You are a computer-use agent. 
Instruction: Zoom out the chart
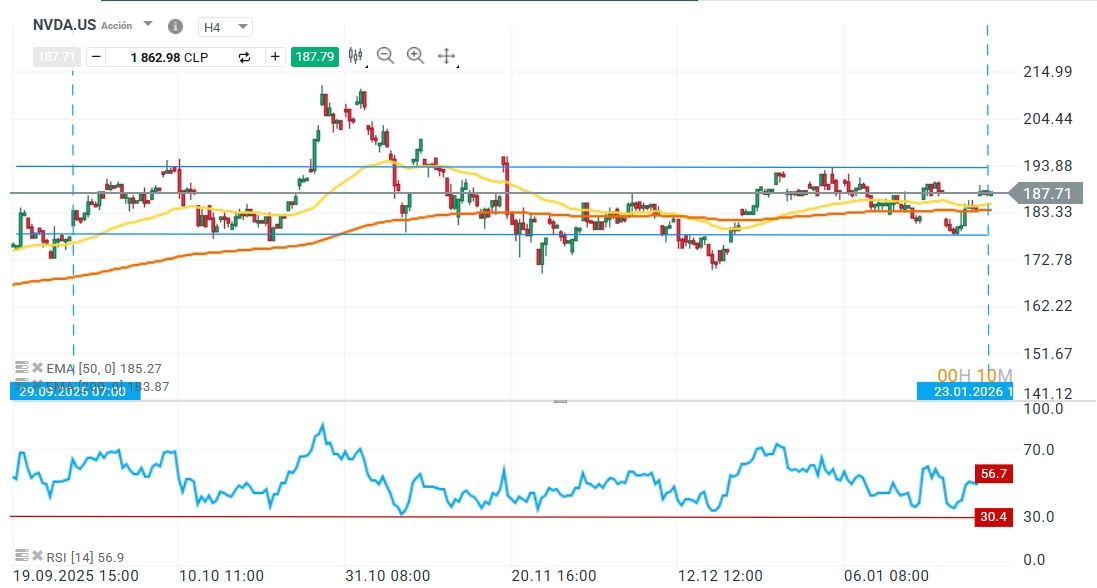tap(385, 56)
